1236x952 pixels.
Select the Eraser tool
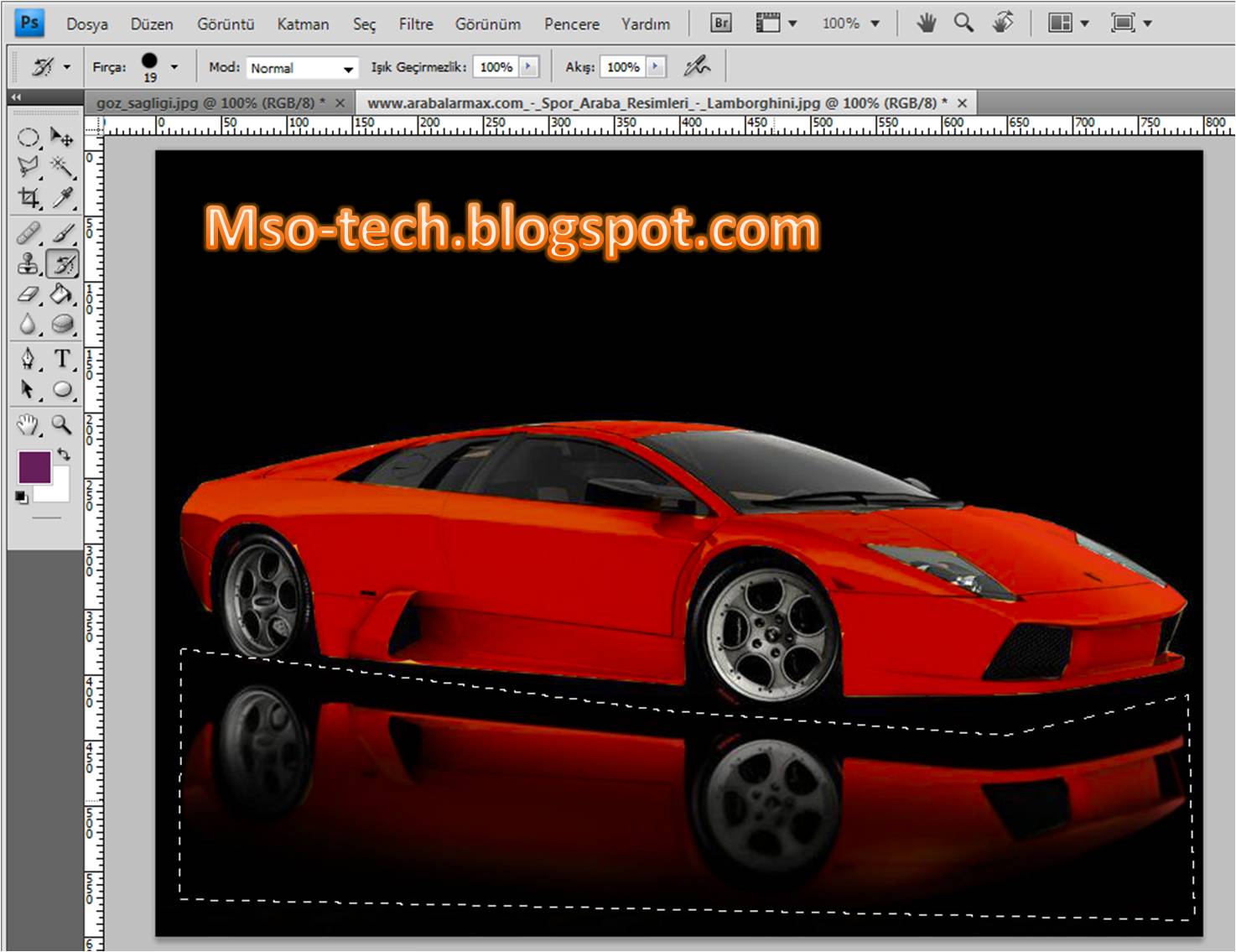[29, 294]
